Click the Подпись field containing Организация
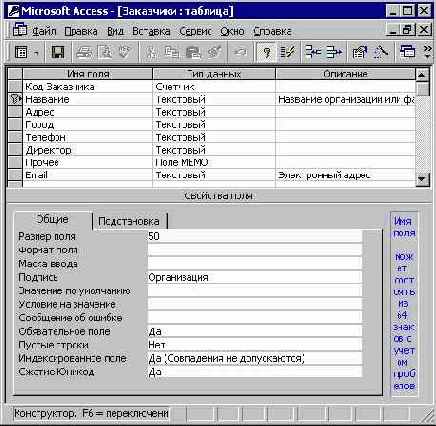The width and height of the screenshot is (436, 426). click(x=255, y=277)
